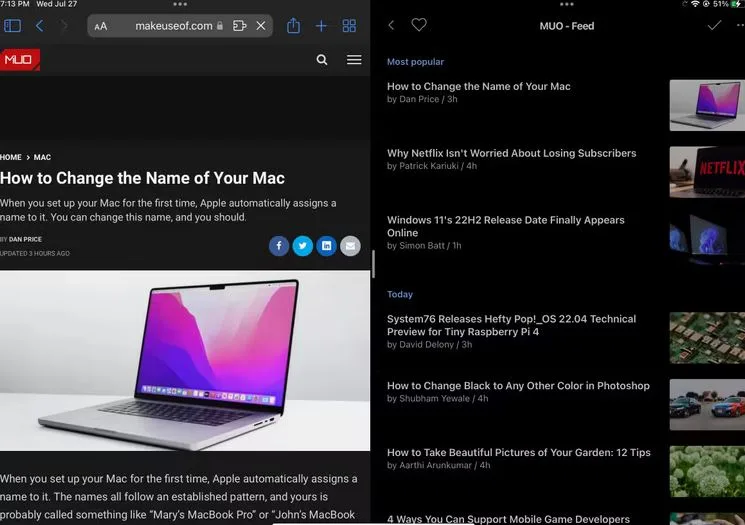Open author DAN PRICE profile
The image size is (745, 525).
[25, 239]
